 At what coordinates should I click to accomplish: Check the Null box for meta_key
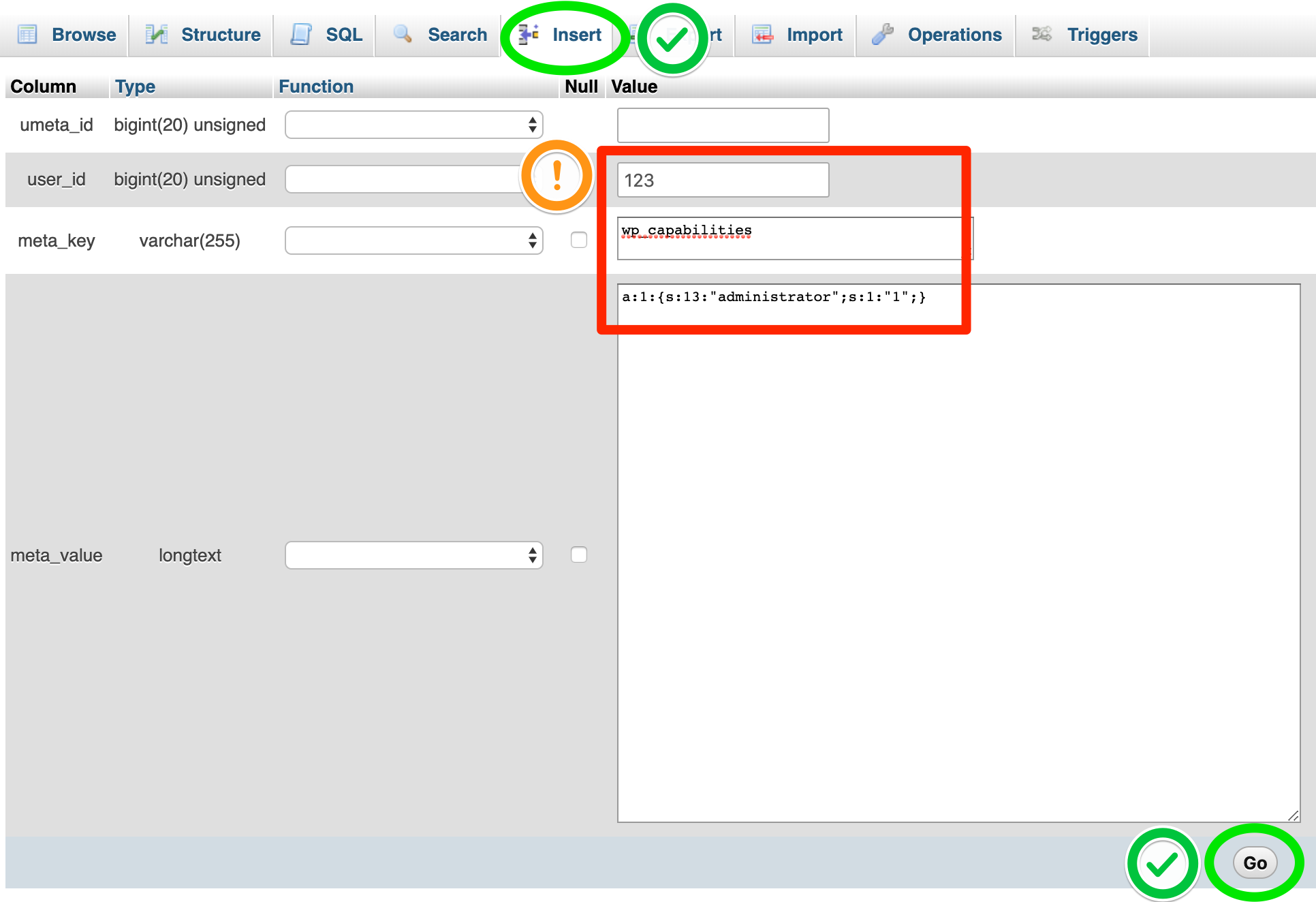point(579,240)
